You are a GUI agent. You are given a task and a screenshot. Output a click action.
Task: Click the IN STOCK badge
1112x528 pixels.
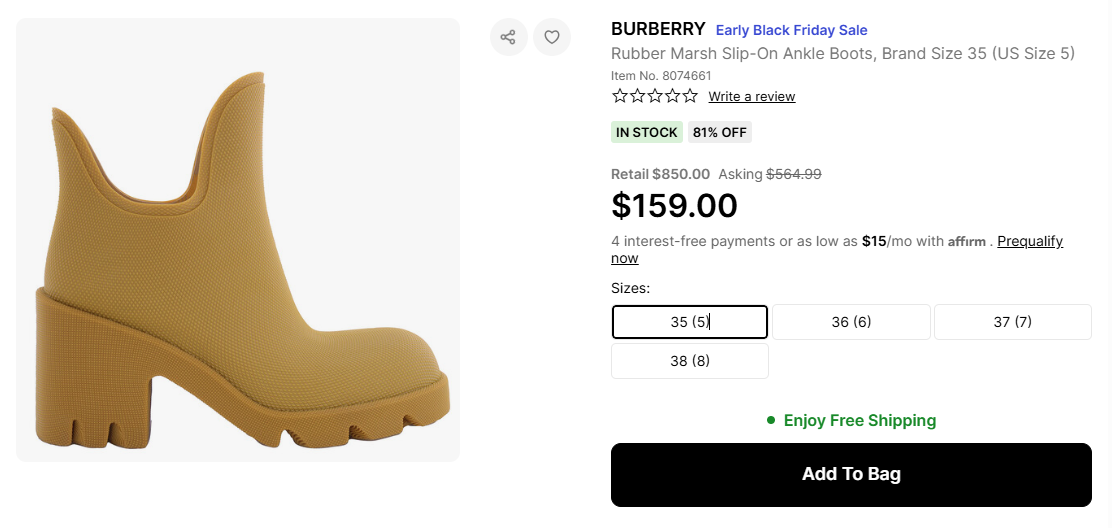(x=646, y=132)
